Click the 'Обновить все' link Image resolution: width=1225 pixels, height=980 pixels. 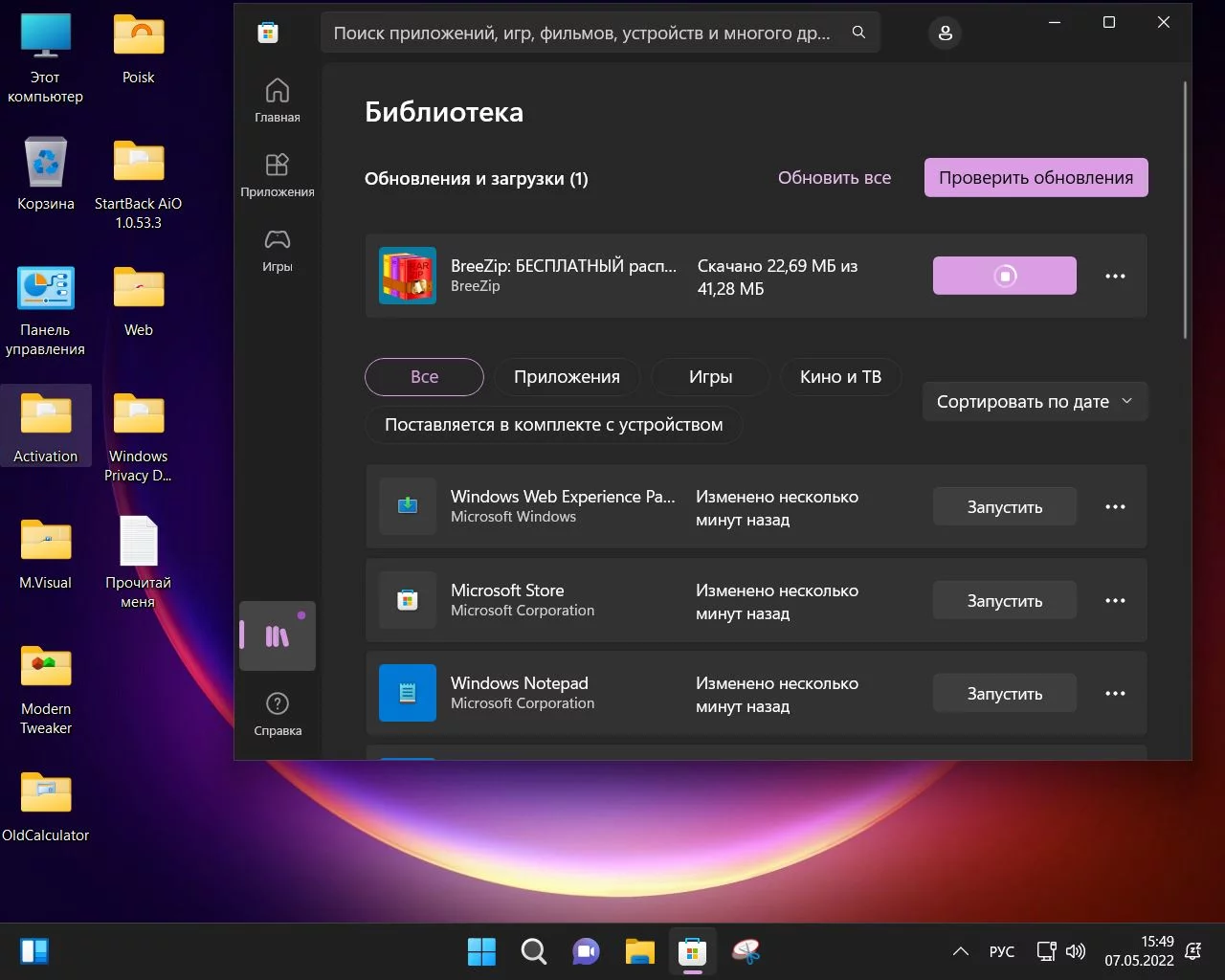point(834,178)
